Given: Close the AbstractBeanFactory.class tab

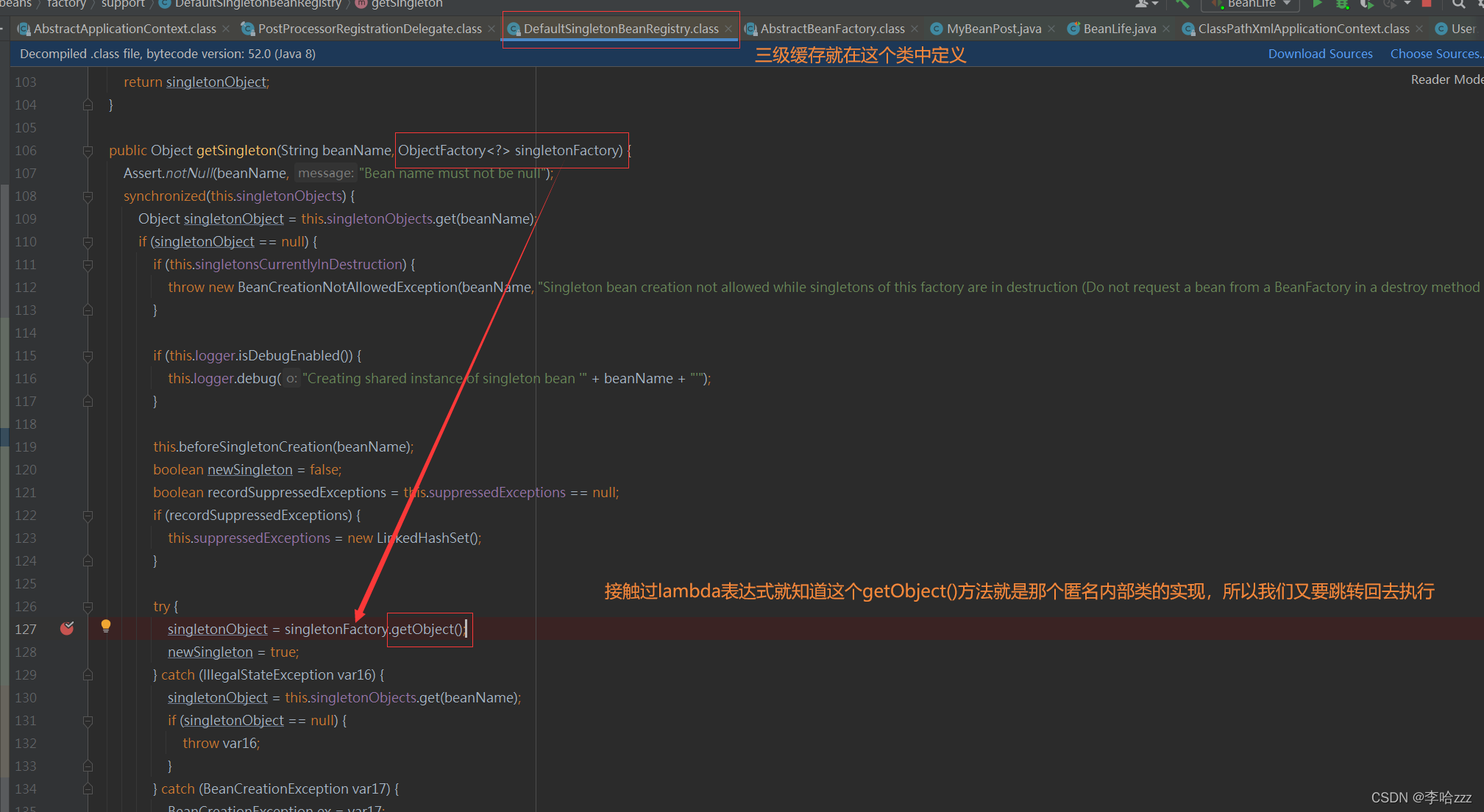Looking at the screenshot, I should [x=915, y=29].
